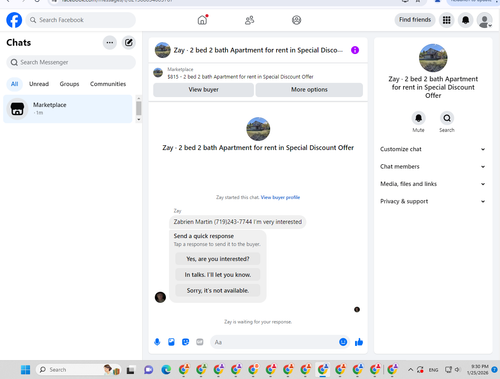Open the Groups icon in the top bar
The height and width of the screenshot is (379, 500).
click(296, 20)
